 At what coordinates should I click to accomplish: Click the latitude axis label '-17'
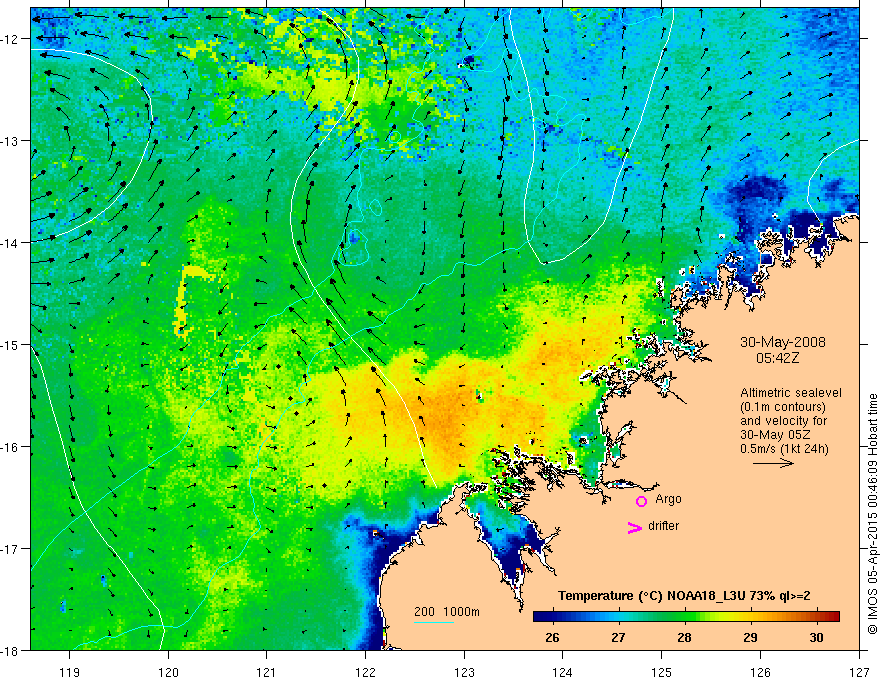pyautogui.click(x=11, y=549)
